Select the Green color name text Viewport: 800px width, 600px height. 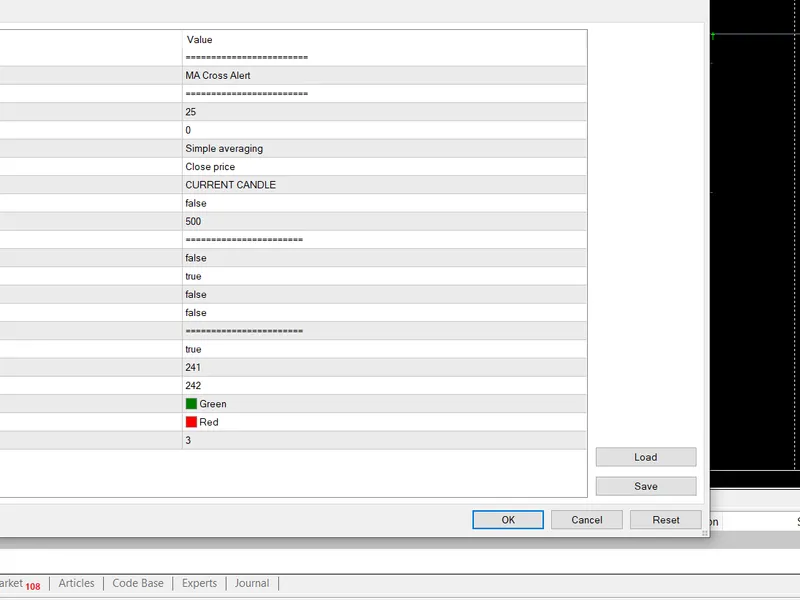click(x=213, y=404)
